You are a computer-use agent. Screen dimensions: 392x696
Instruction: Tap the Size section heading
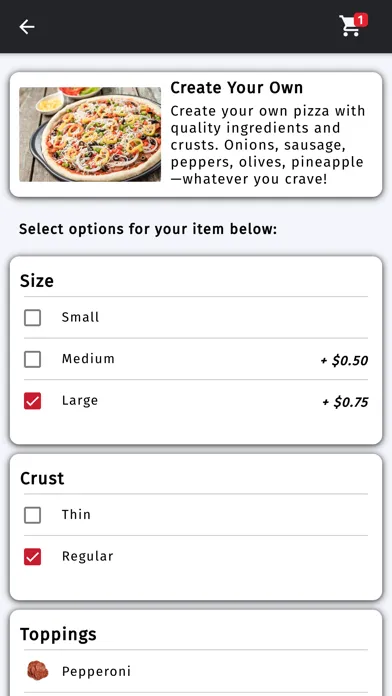(x=37, y=281)
